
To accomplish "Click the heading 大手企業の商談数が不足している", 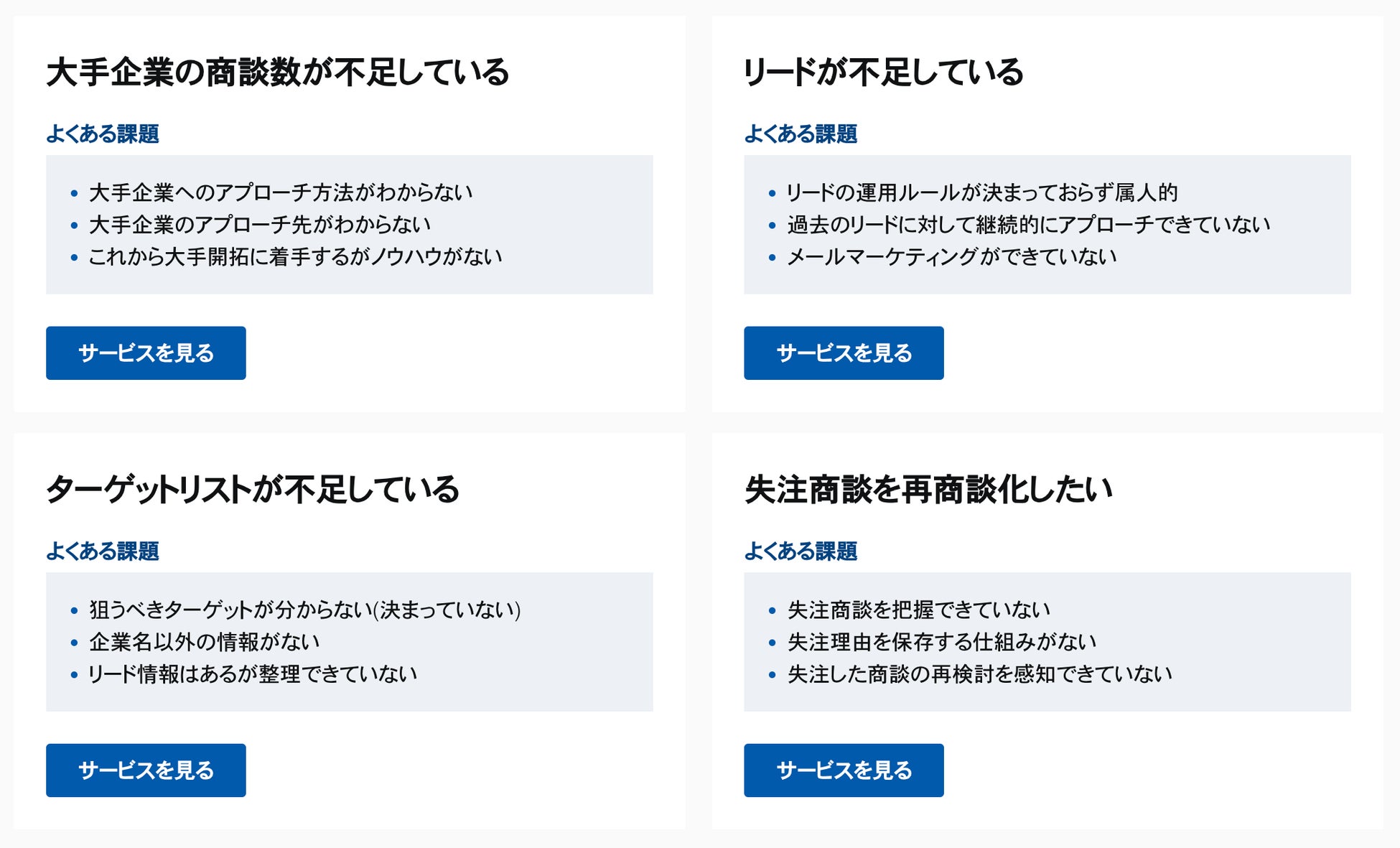I will pyautogui.click(x=278, y=73).
